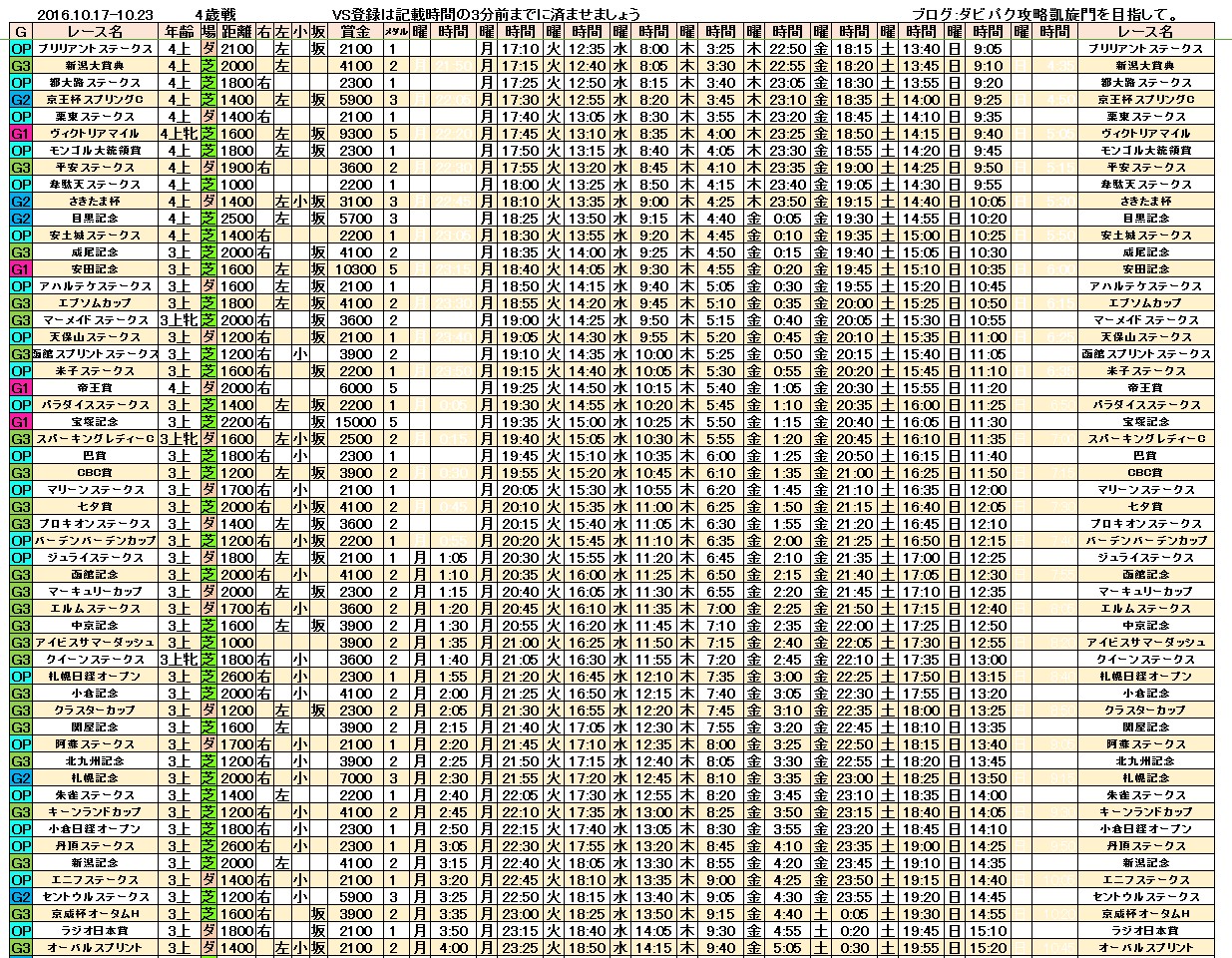Select マーメイドステークス in the left name column
Viewport: 1232px width, 958px height.
coord(95,319)
